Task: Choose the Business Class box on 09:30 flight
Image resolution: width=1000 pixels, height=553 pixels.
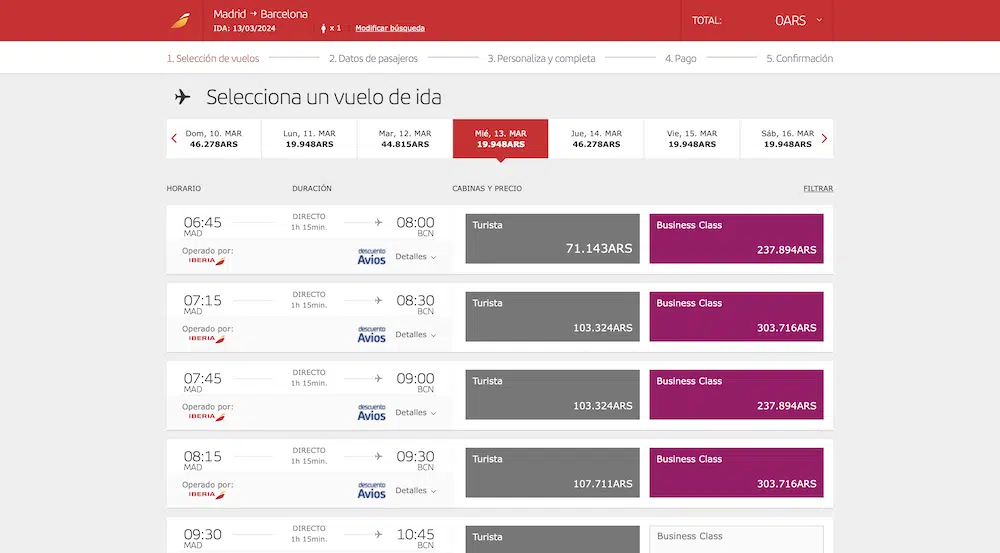Action: (x=737, y=539)
